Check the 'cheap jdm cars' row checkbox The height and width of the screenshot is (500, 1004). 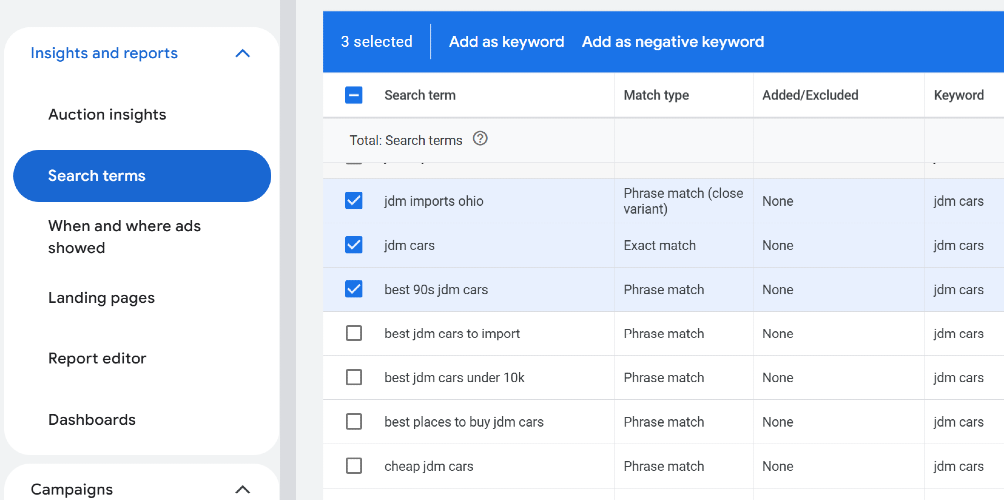tap(353, 466)
